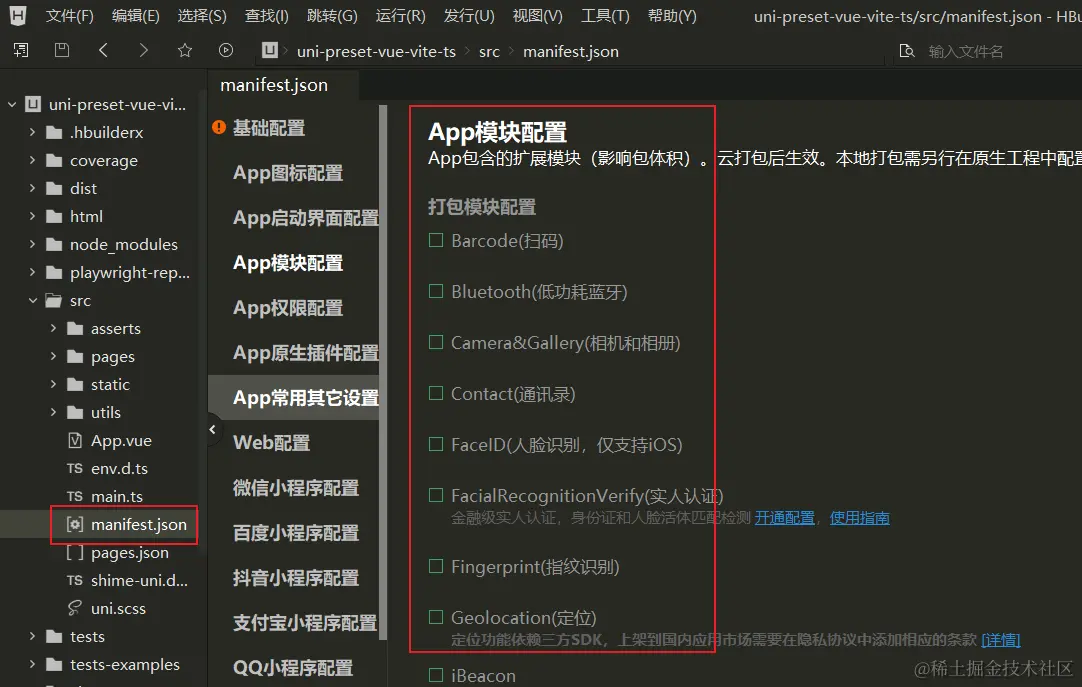This screenshot has height=687, width=1082.
Task: Toggle FaceID(人脸识别) checkbox
Action: pos(435,444)
